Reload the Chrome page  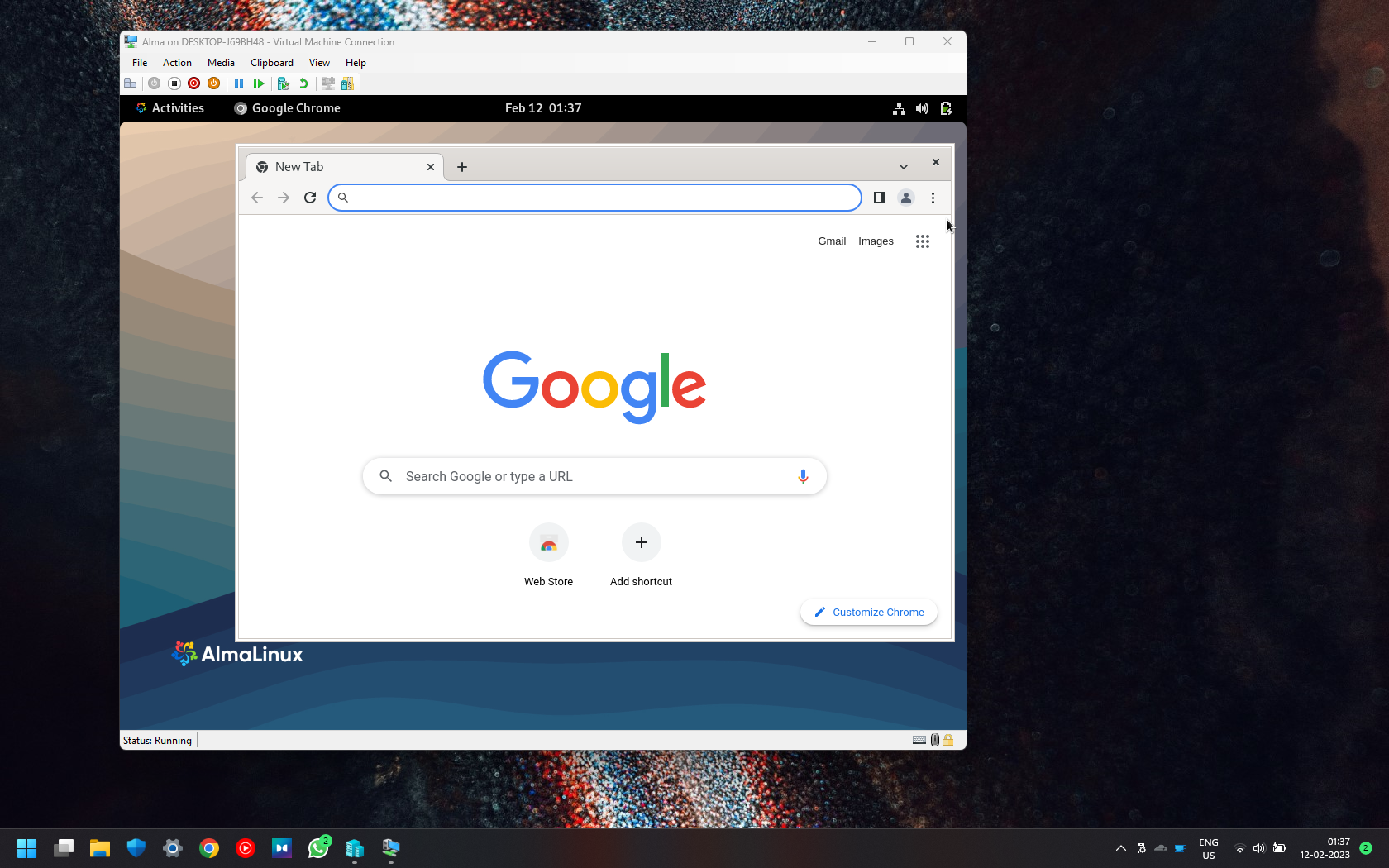click(x=310, y=198)
